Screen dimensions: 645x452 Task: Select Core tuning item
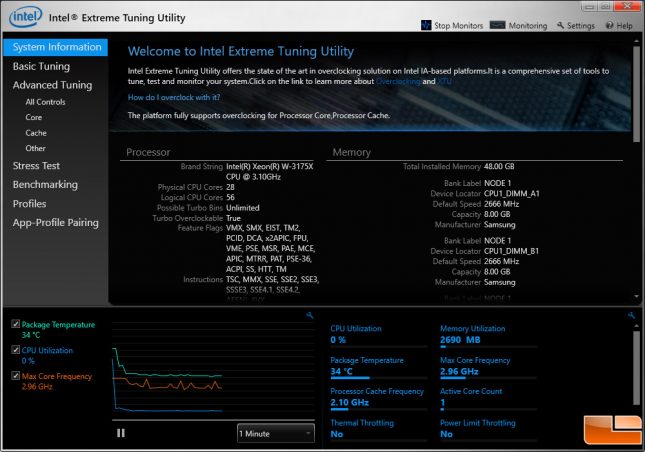pyautogui.click(x=33, y=117)
